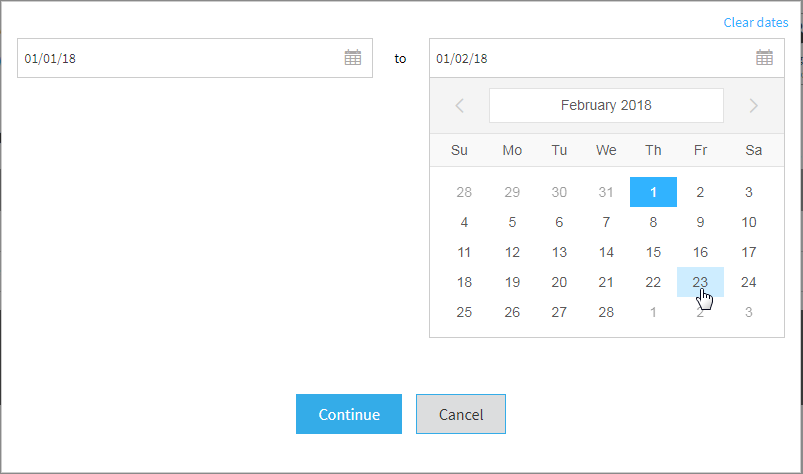Pick February 19 Monday

512,282
